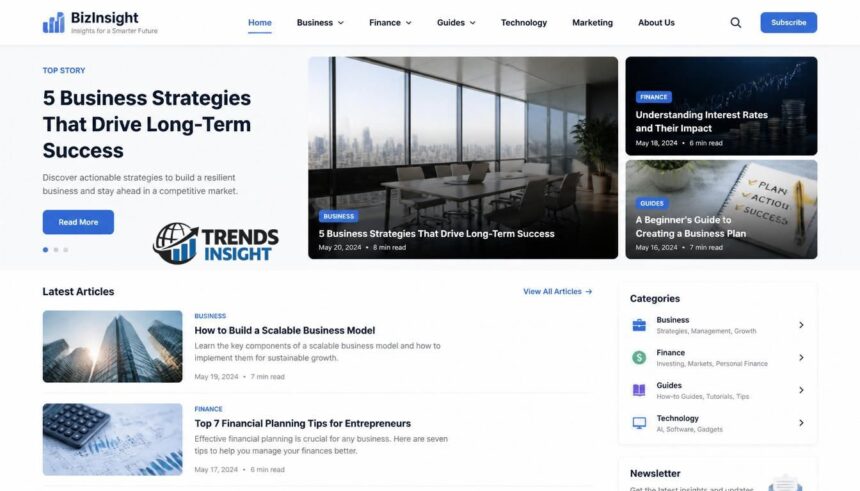Viewport: 860px width, 491px height.
Task: Click the May 17, 2024 article date
Action: tap(216, 470)
